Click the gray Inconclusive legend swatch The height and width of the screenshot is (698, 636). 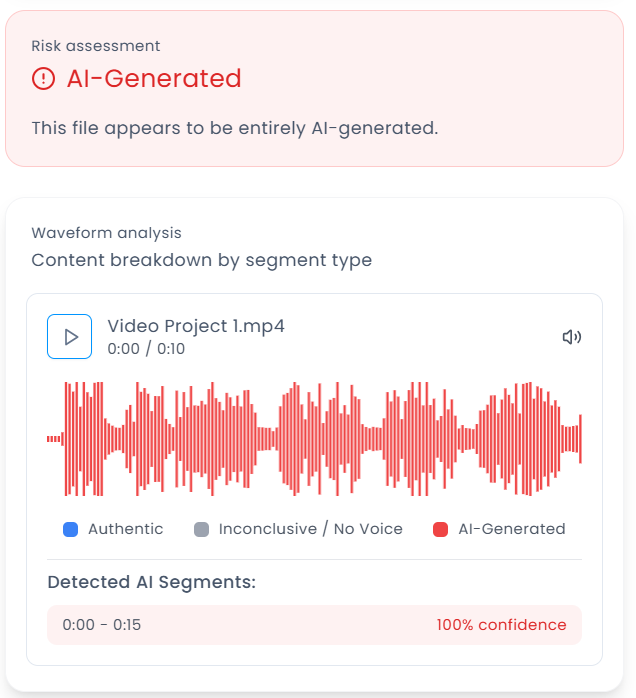[x=201, y=530]
